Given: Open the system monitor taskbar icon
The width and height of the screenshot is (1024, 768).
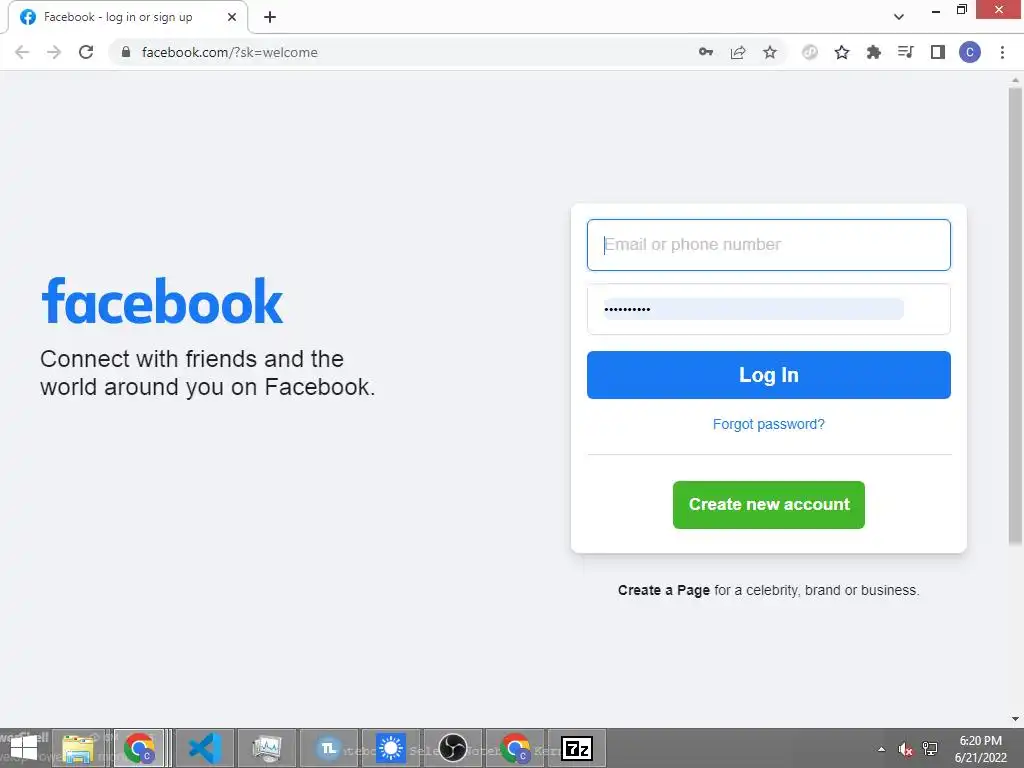Looking at the screenshot, I should 267,748.
